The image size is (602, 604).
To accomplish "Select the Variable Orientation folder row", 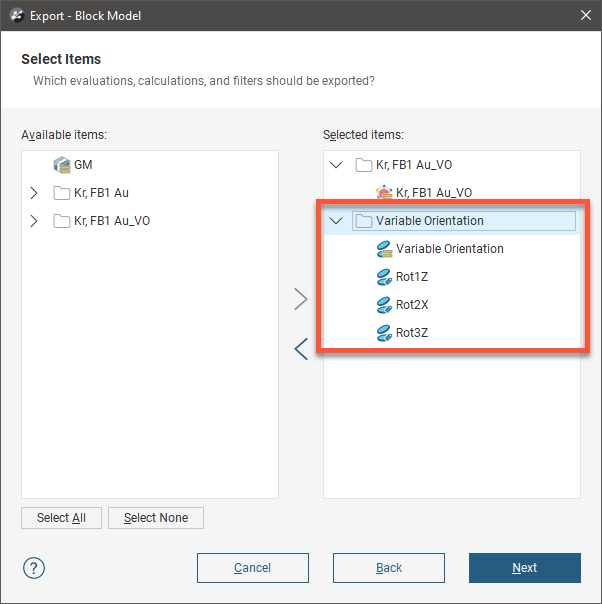I will click(429, 221).
